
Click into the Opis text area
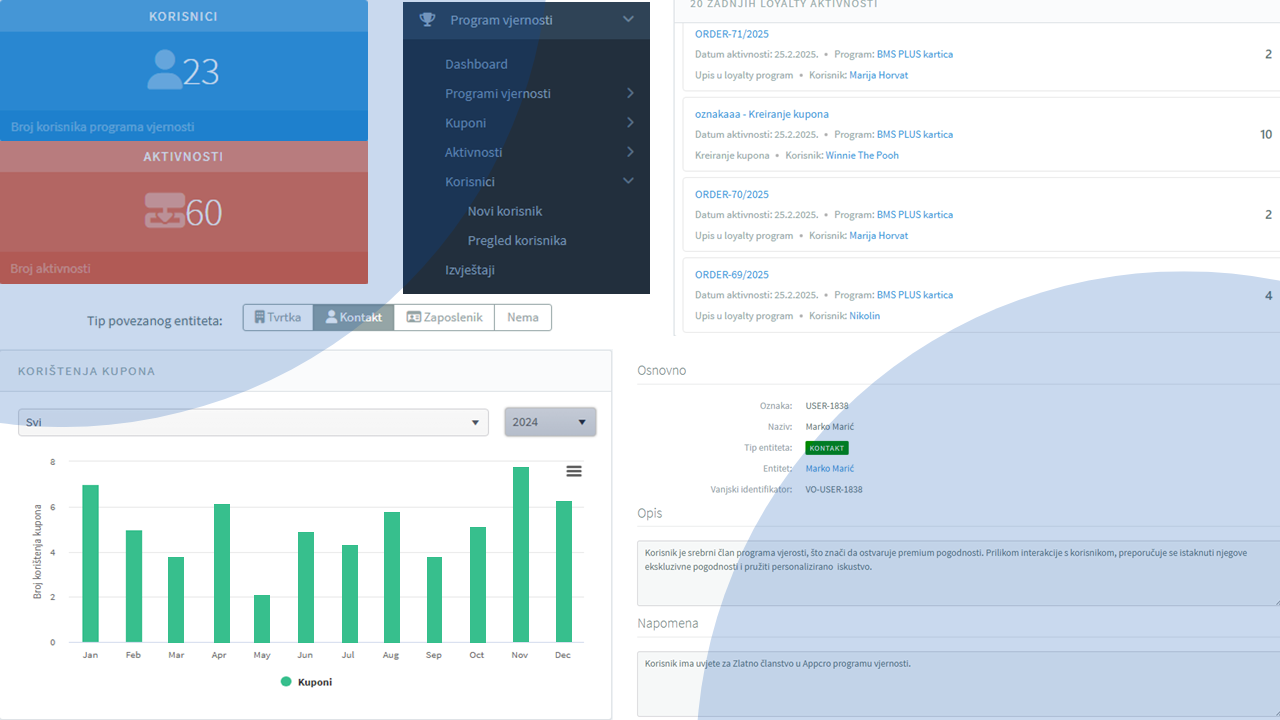pos(958,573)
